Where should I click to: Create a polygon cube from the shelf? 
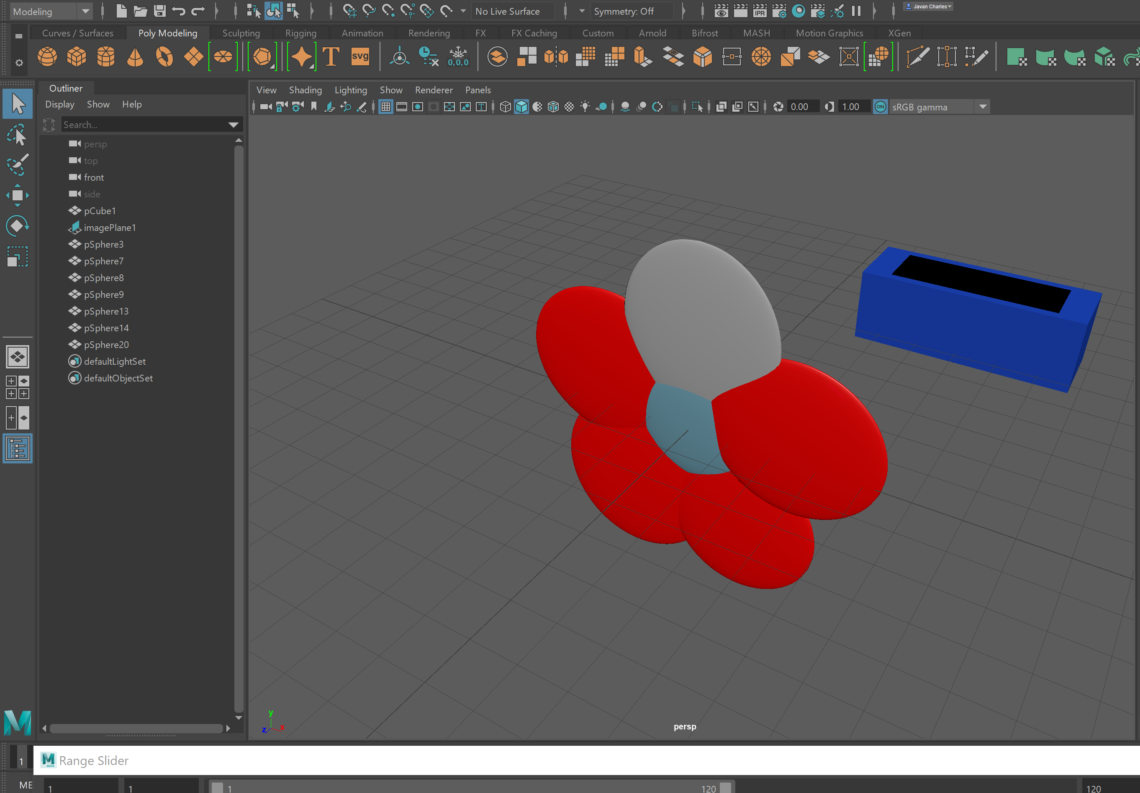pyautogui.click(x=76, y=57)
